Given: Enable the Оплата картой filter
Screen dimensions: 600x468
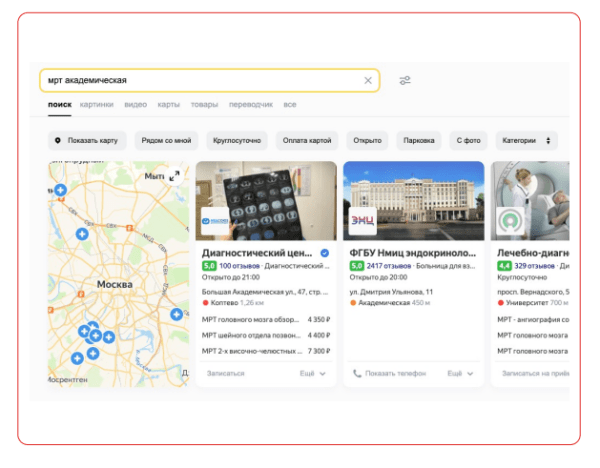Looking at the screenshot, I should pyautogui.click(x=308, y=141).
